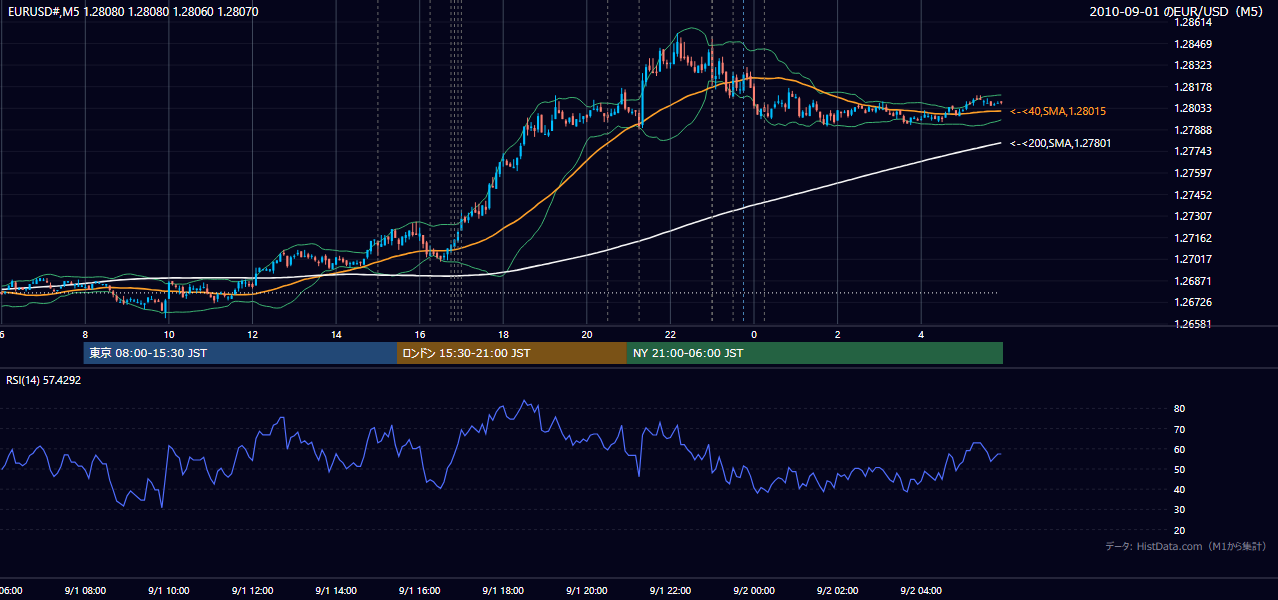
Task: Click price axis value 1.28323
Action: tap(1193, 65)
